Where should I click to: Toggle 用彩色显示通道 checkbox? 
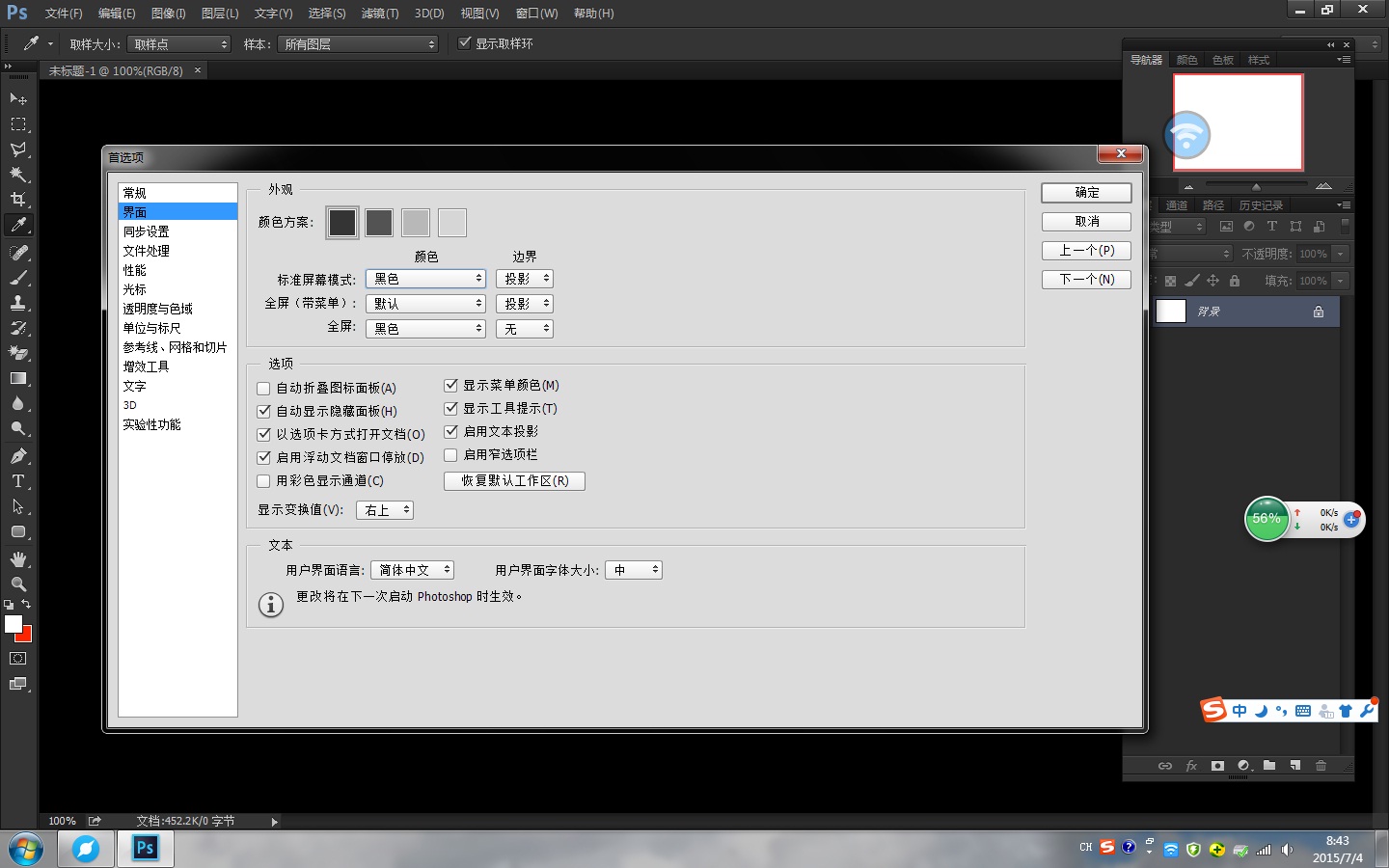coord(263,481)
